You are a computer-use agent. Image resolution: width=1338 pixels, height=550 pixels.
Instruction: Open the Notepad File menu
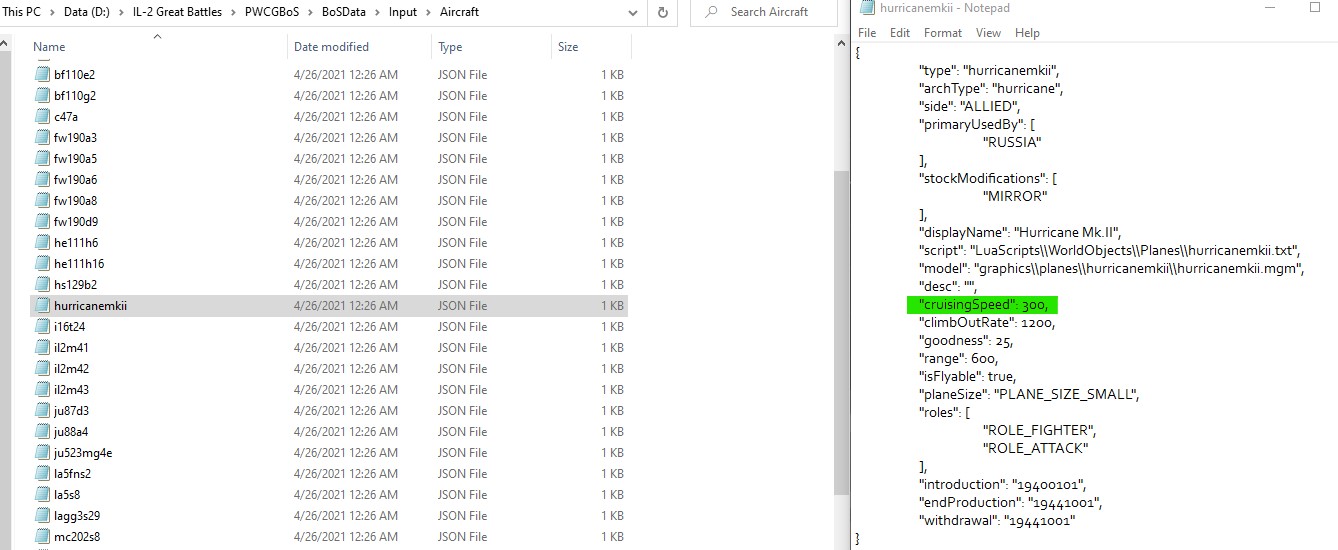[867, 33]
